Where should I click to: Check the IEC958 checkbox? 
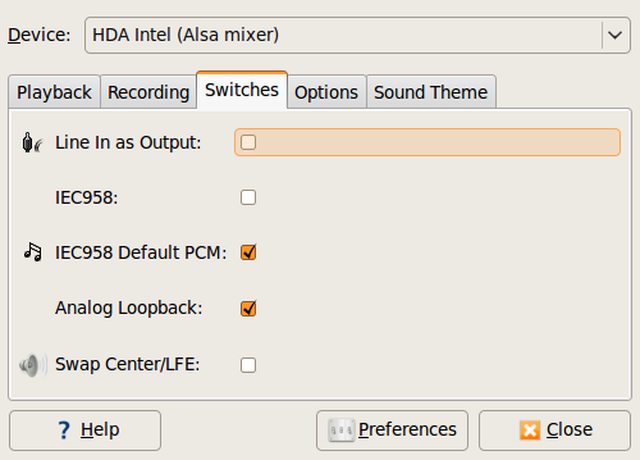[x=248, y=198]
